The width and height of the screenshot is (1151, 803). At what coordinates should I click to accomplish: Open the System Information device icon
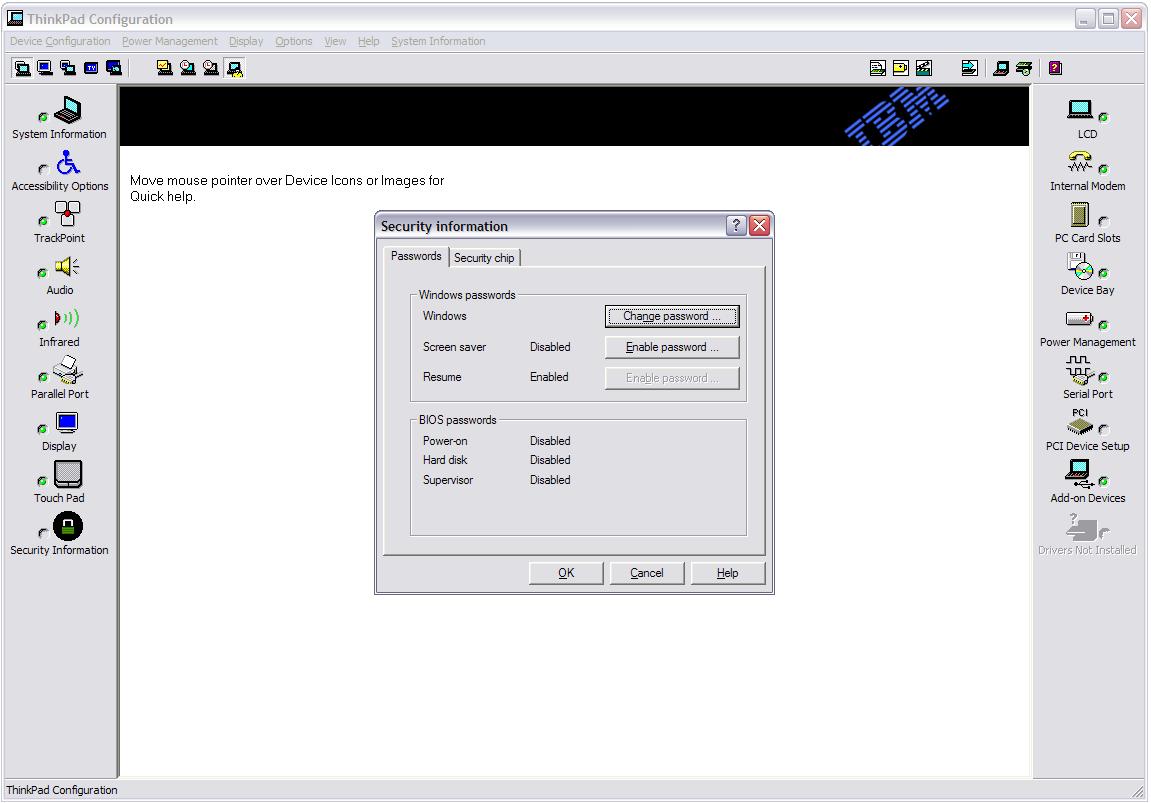pos(67,111)
